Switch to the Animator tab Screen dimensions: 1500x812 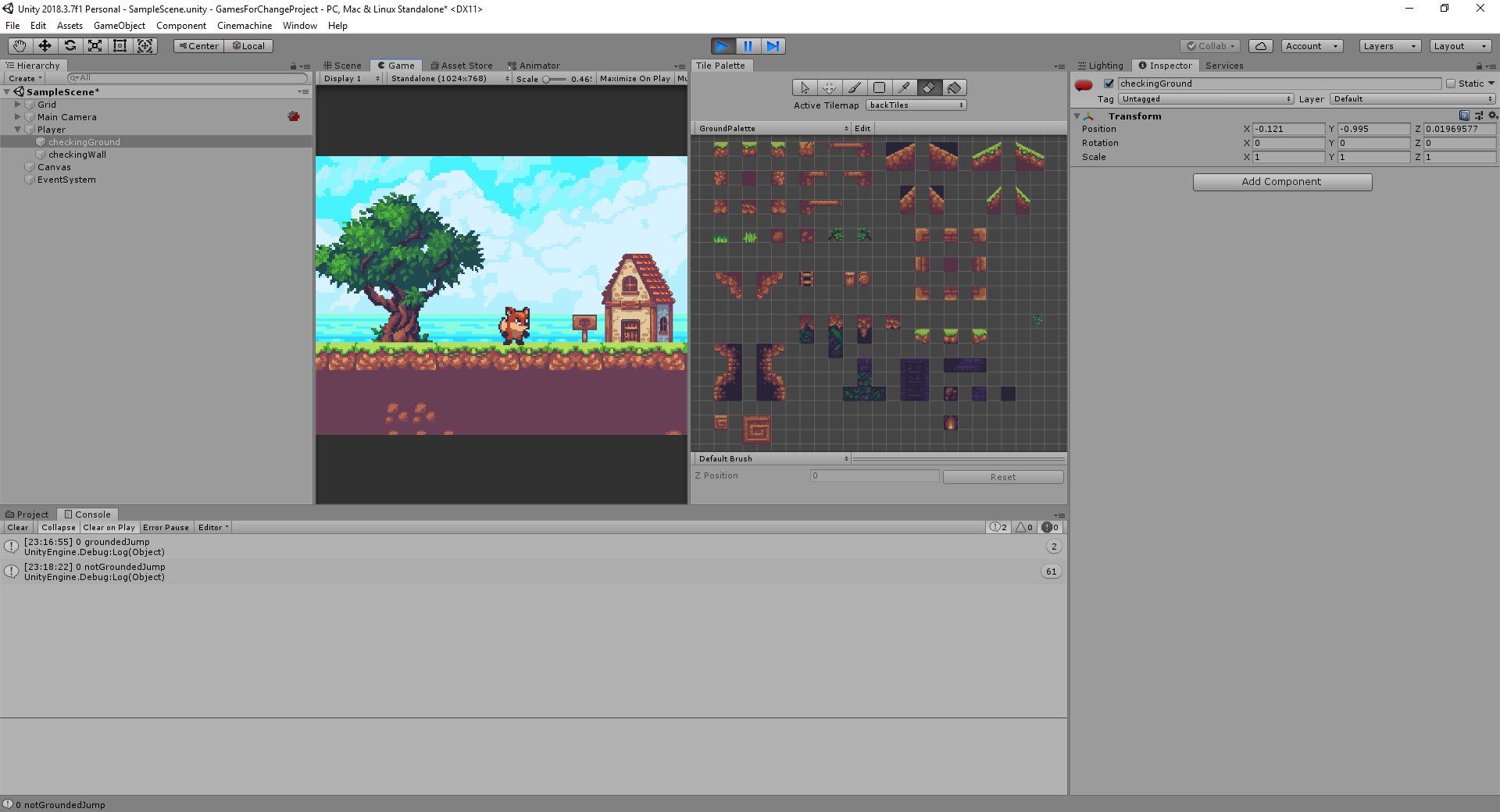[534, 66]
